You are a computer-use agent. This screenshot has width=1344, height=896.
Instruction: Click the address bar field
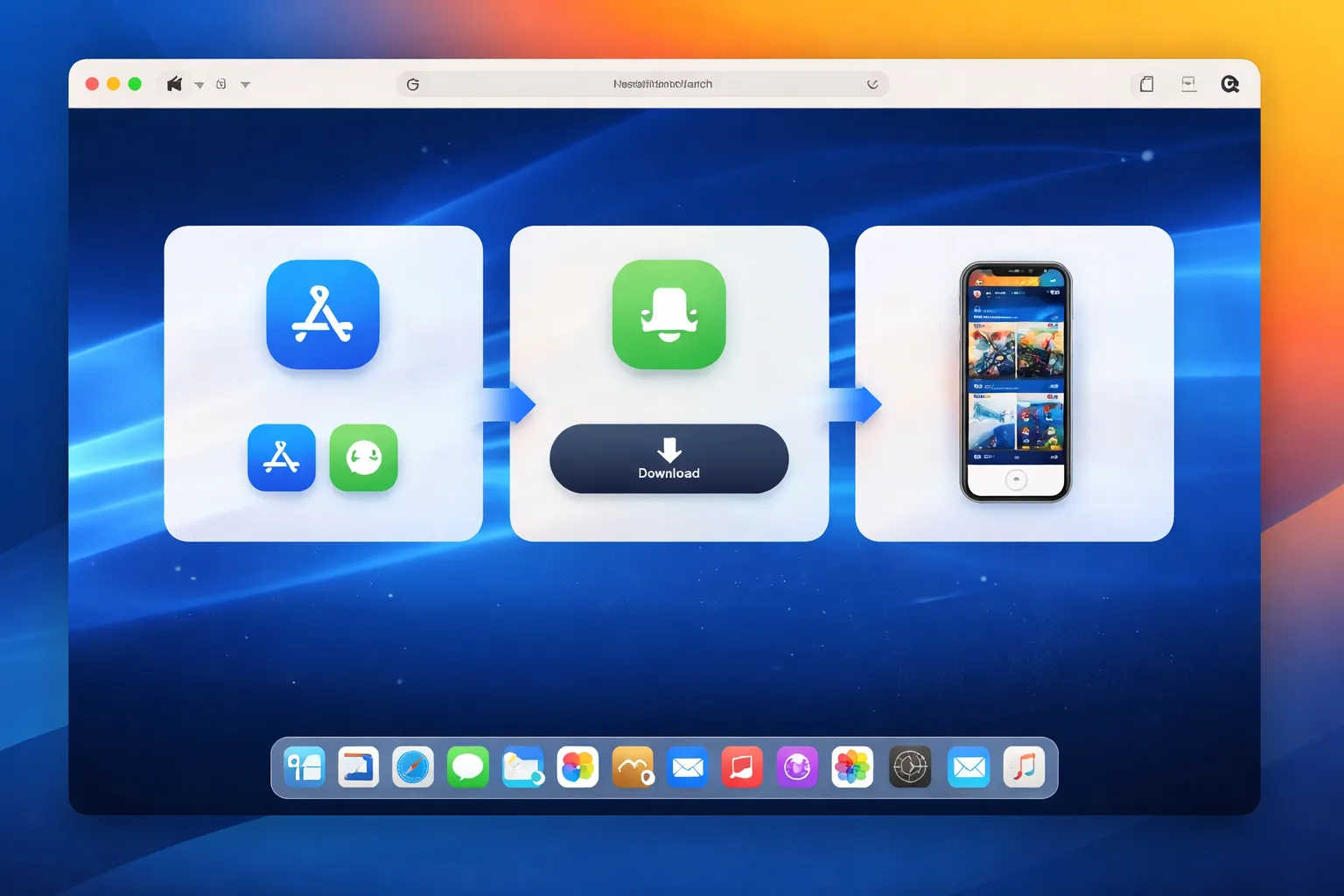[x=643, y=84]
